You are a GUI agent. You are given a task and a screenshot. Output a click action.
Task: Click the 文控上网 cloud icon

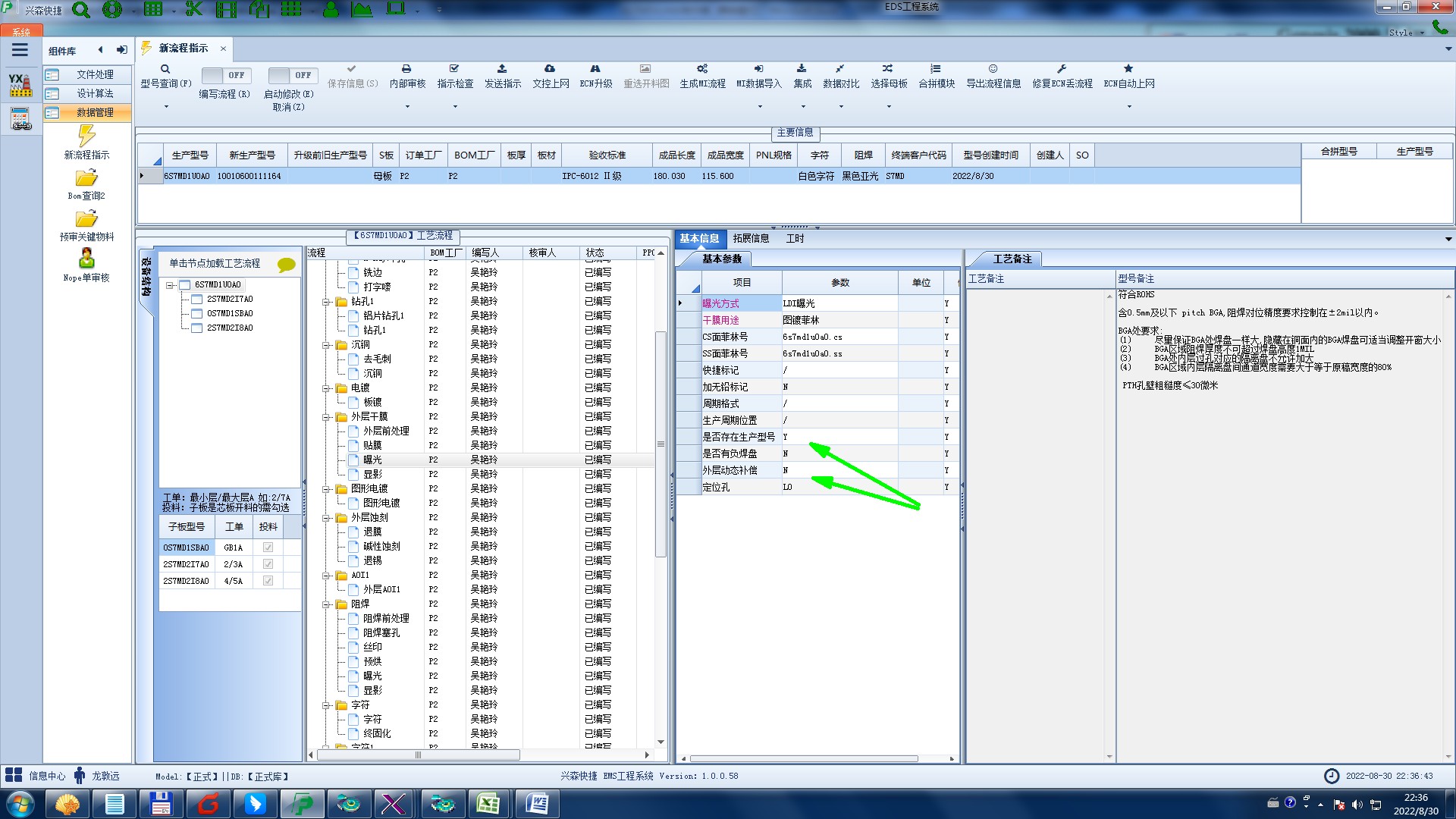(550, 69)
